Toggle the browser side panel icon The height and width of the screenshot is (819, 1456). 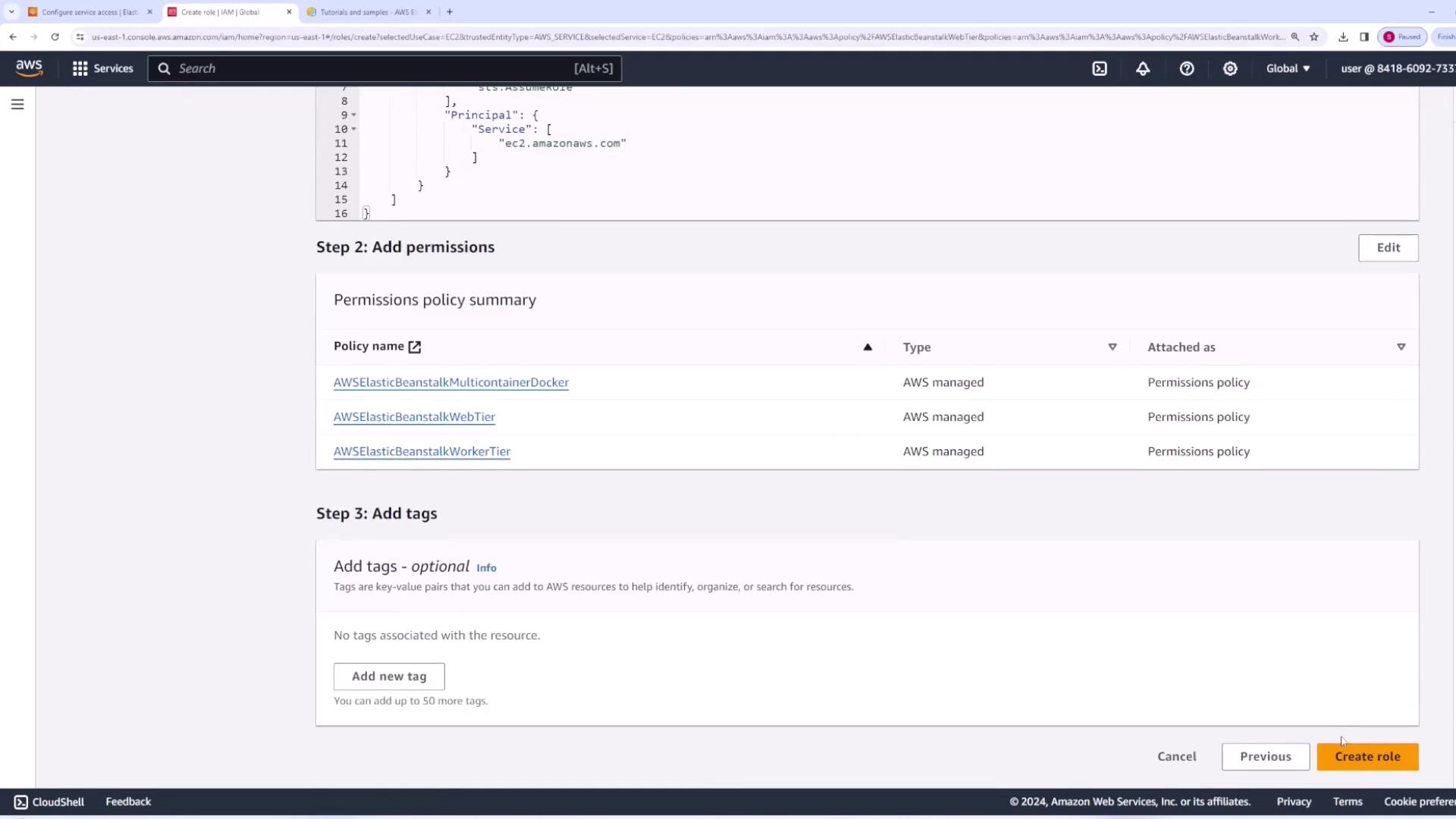[1364, 36]
